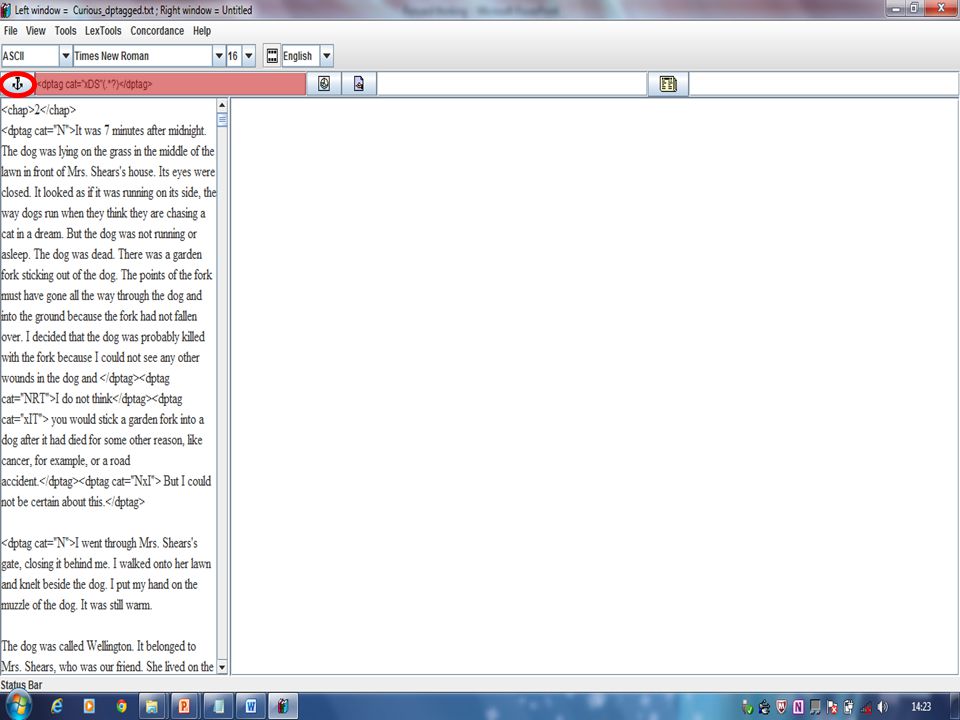Screen dimensions: 960x720
Task: Switch to PowerPoint in the taskbar
Action: click(184, 707)
